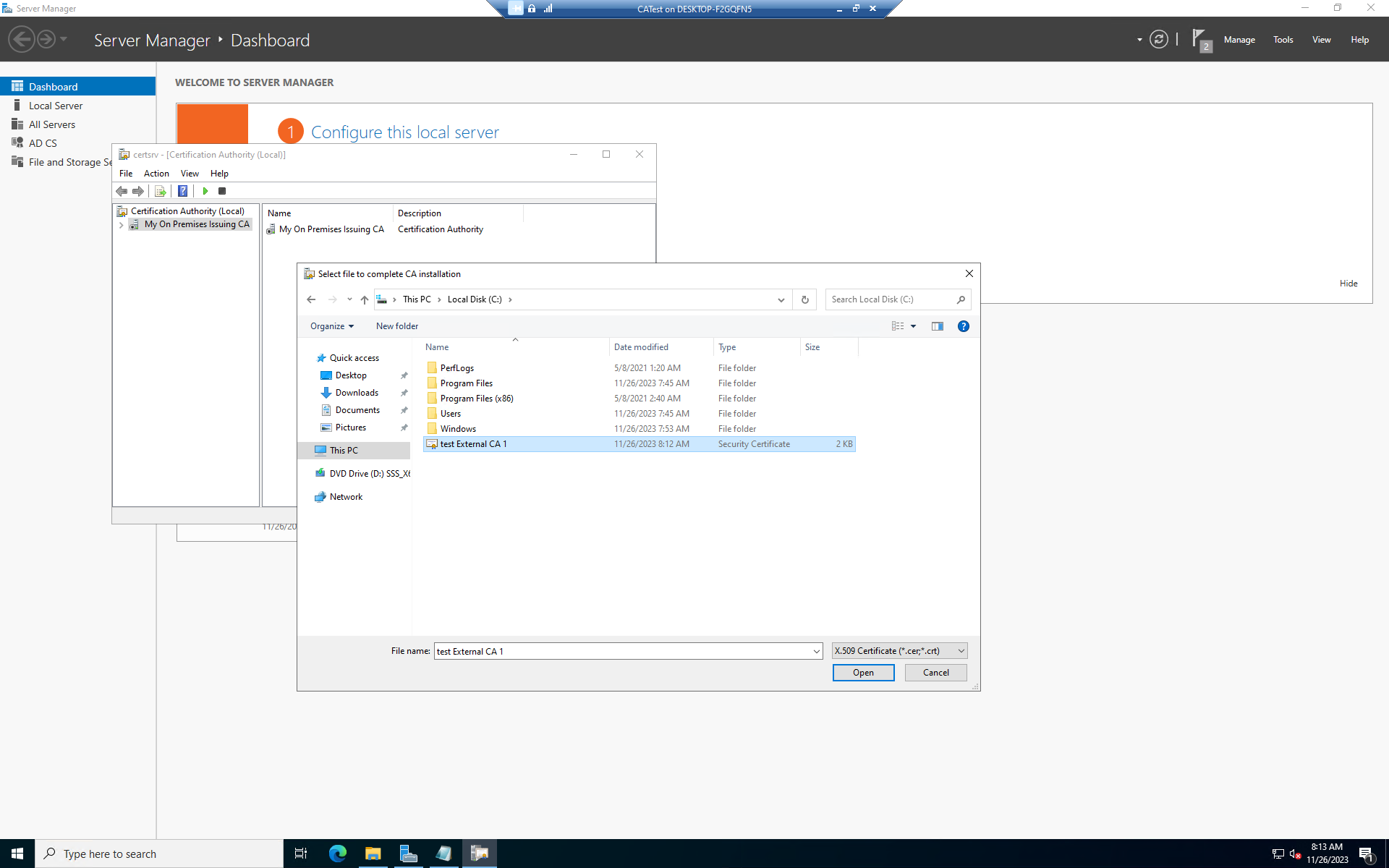The height and width of the screenshot is (868, 1389).
Task: Stop the CA service with stop icon
Action: [x=222, y=191]
